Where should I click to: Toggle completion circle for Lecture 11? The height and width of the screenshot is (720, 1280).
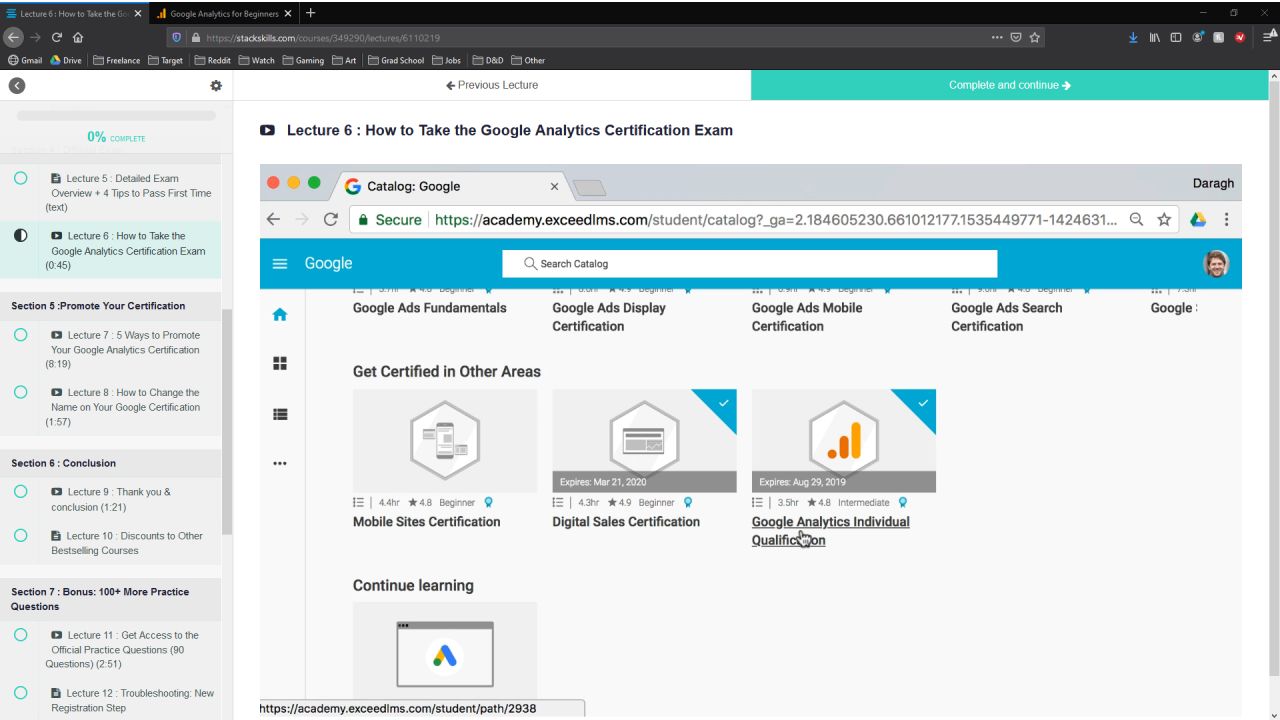tap(20, 635)
